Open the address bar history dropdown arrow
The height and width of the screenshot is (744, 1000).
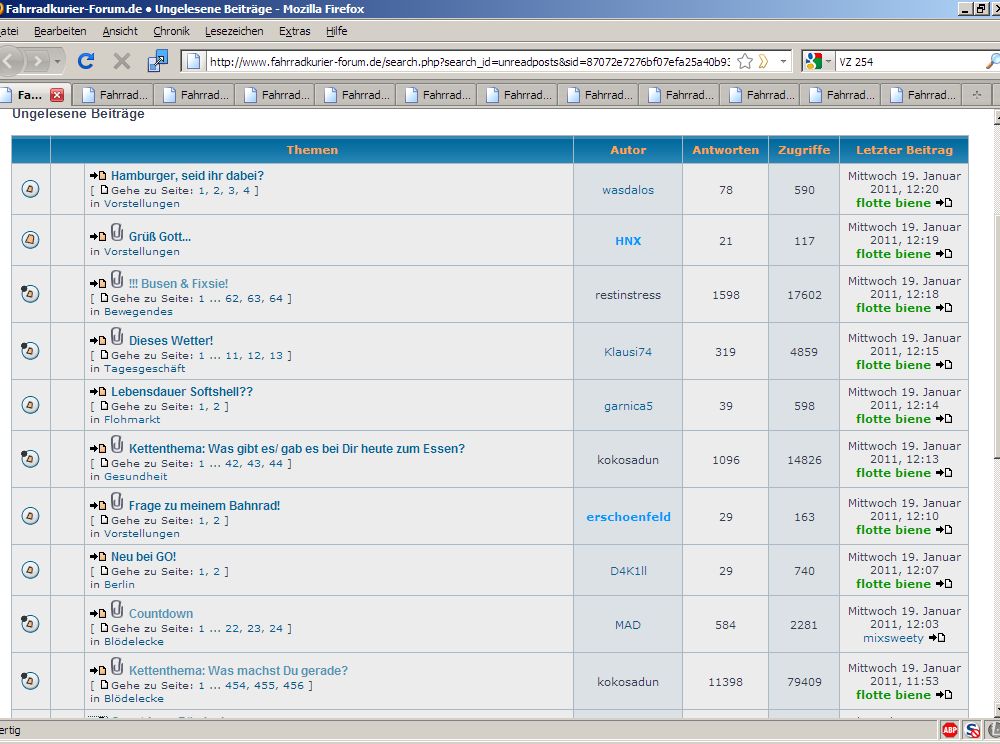pyautogui.click(x=783, y=61)
